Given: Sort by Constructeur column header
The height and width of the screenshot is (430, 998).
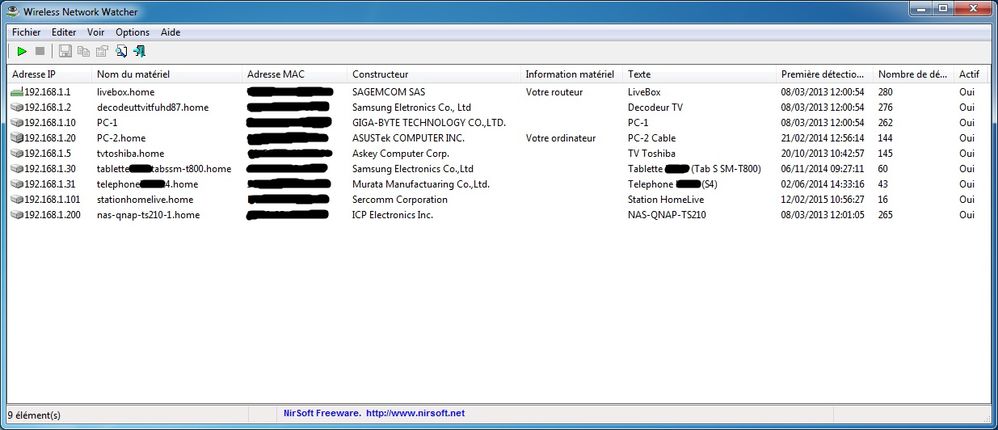Looking at the screenshot, I should coord(435,74).
